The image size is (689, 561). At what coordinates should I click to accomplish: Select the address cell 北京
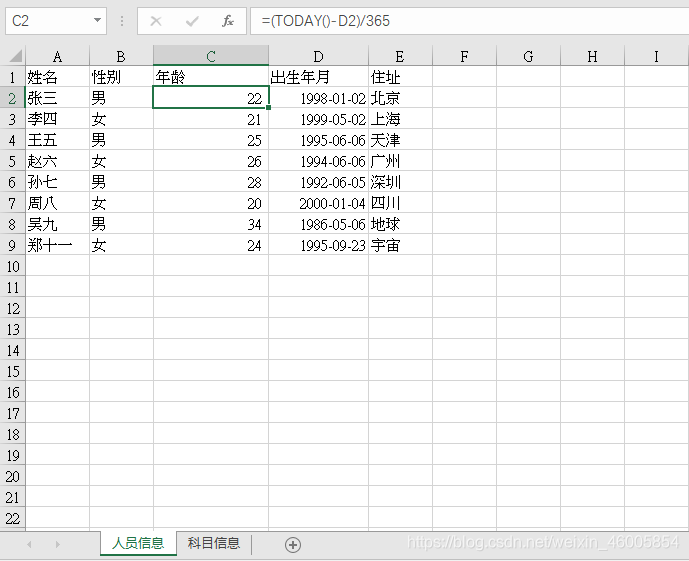point(400,98)
